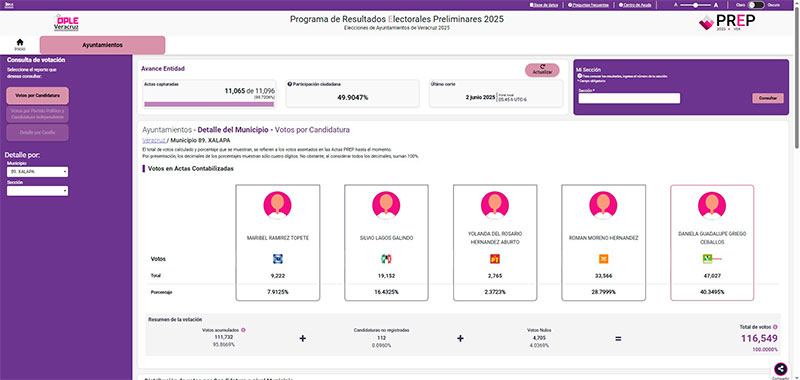Click Silvio Lagos Galindo avatar
The height and width of the screenshot is (380, 800).
point(386,206)
